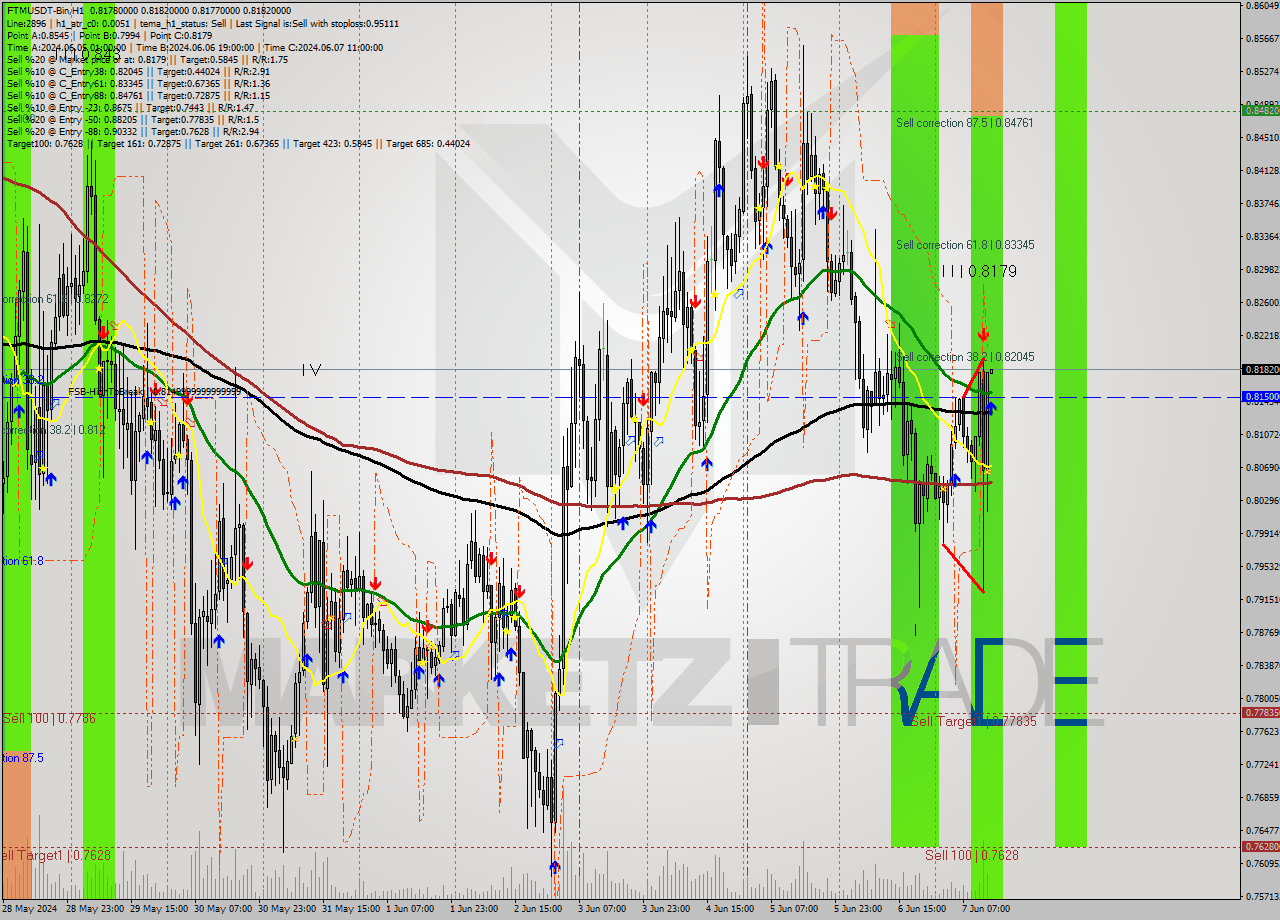The image size is (1280, 920).
Task: Click the red 0.76280 price tag
Action: [1260, 846]
